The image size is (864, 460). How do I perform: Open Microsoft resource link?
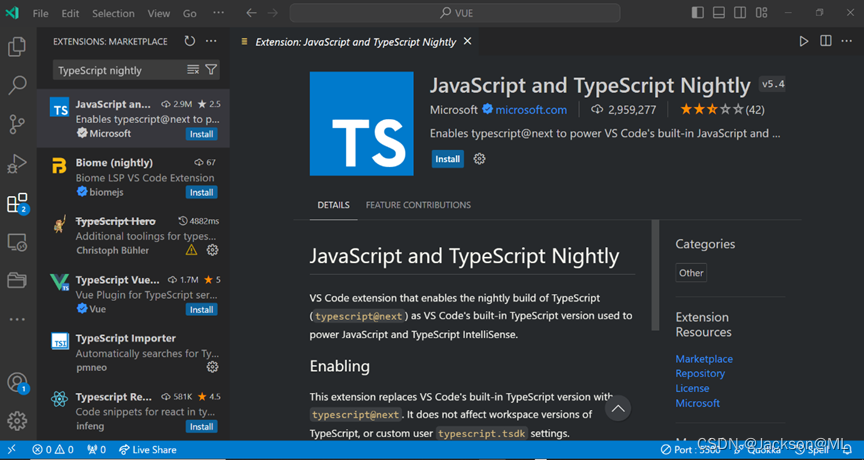[698, 403]
